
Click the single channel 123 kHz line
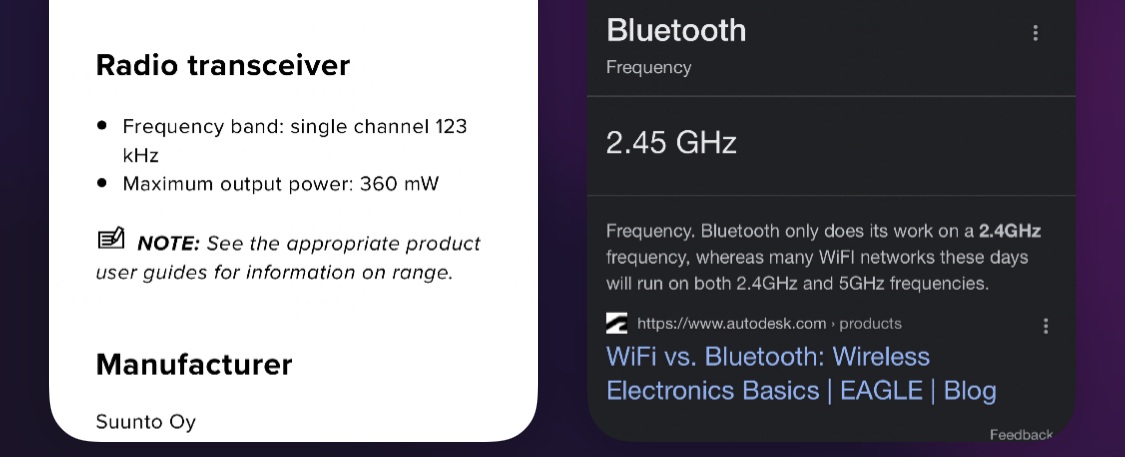pos(294,141)
